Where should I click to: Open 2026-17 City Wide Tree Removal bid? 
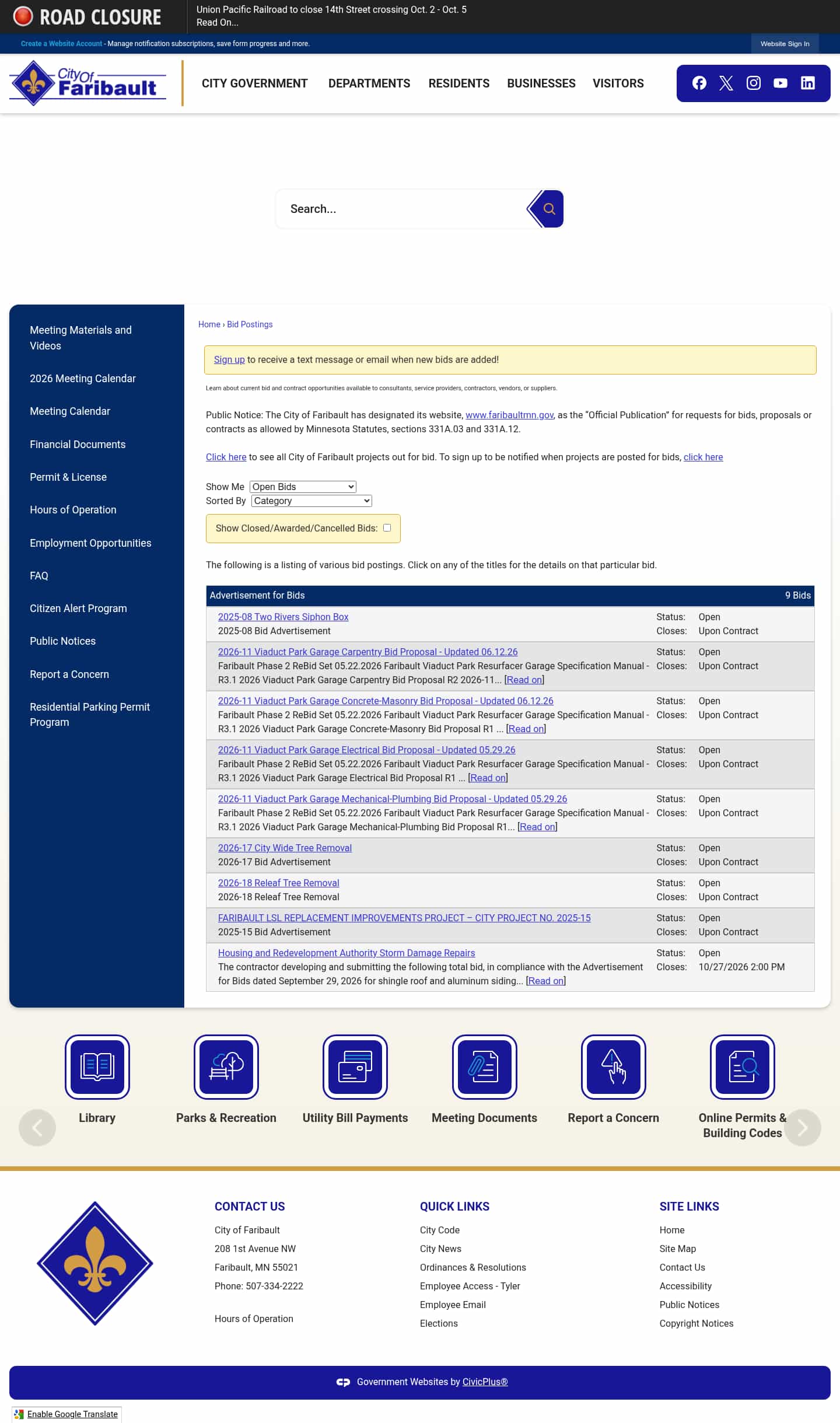pyautogui.click(x=285, y=848)
